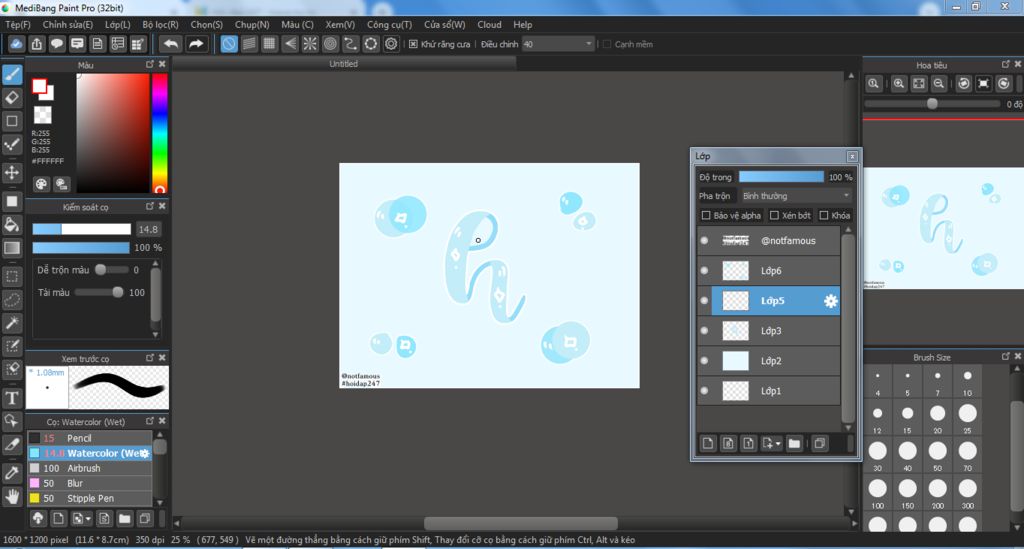Image resolution: width=1024 pixels, height=549 pixels.
Task: Close the Lớp panel window
Action: tap(852, 157)
